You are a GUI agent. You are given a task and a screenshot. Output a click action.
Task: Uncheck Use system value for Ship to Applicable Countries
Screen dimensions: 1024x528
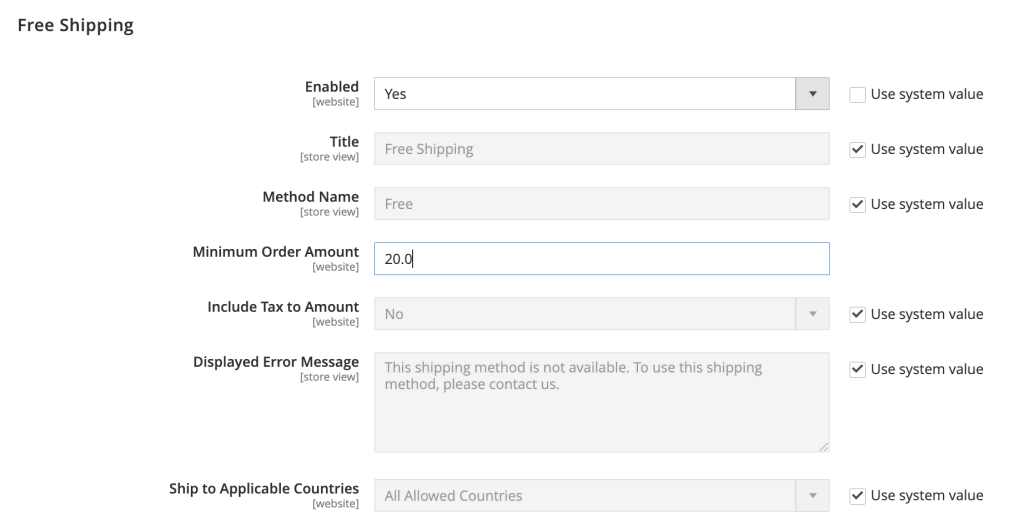[x=857, y=495]
